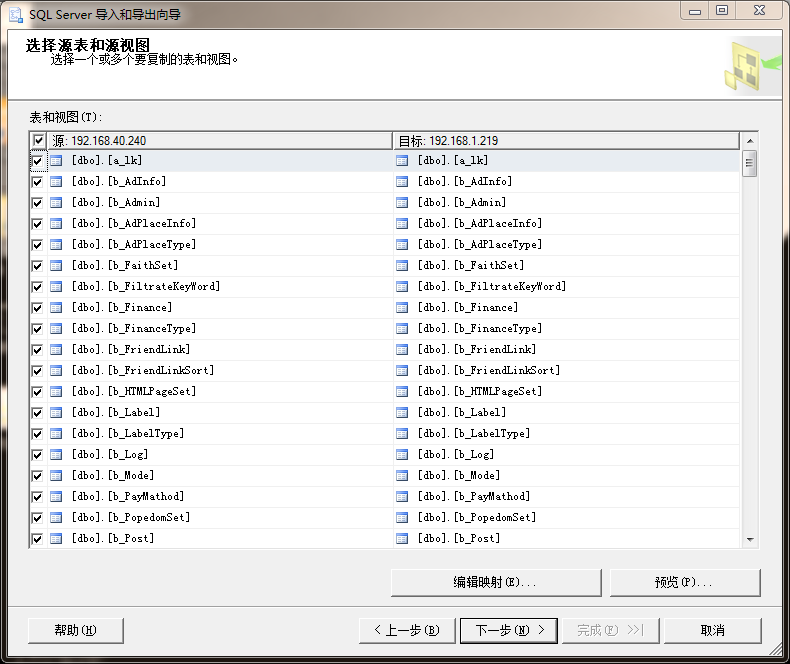
Task: Click source table icon for [dbo].[b_FaithSet]
Action: 56,265
